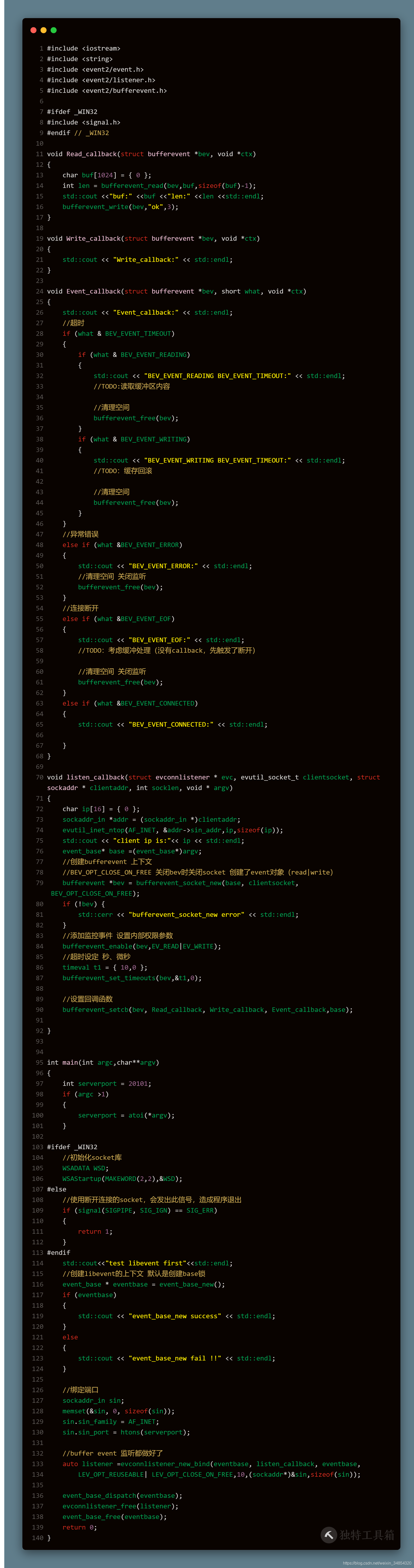
Task: Click the yellow minimize dot of the code window
Action: pyautogui.click(x=43, y=30)
